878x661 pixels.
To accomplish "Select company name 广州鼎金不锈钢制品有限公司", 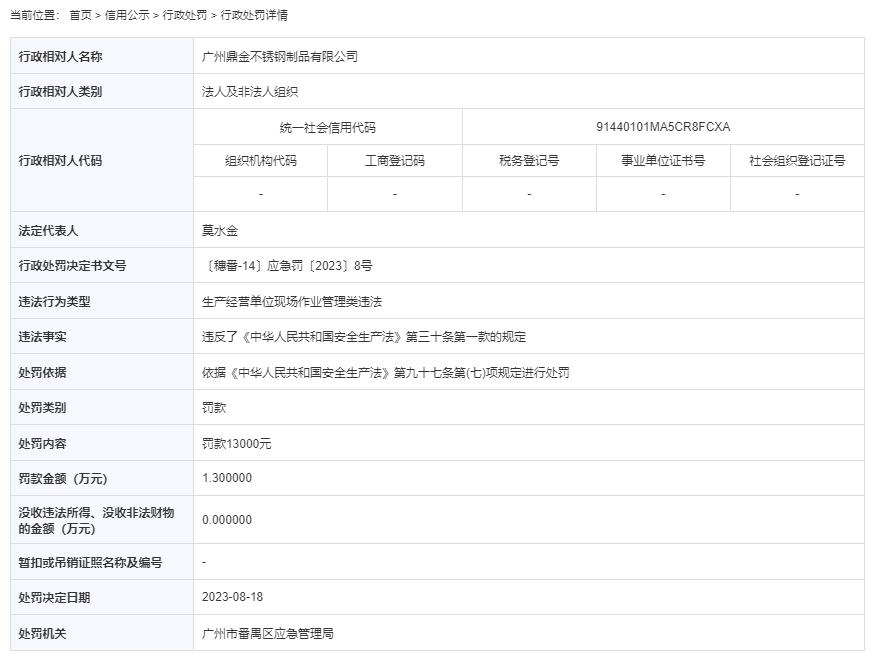I will pos(280,57).
